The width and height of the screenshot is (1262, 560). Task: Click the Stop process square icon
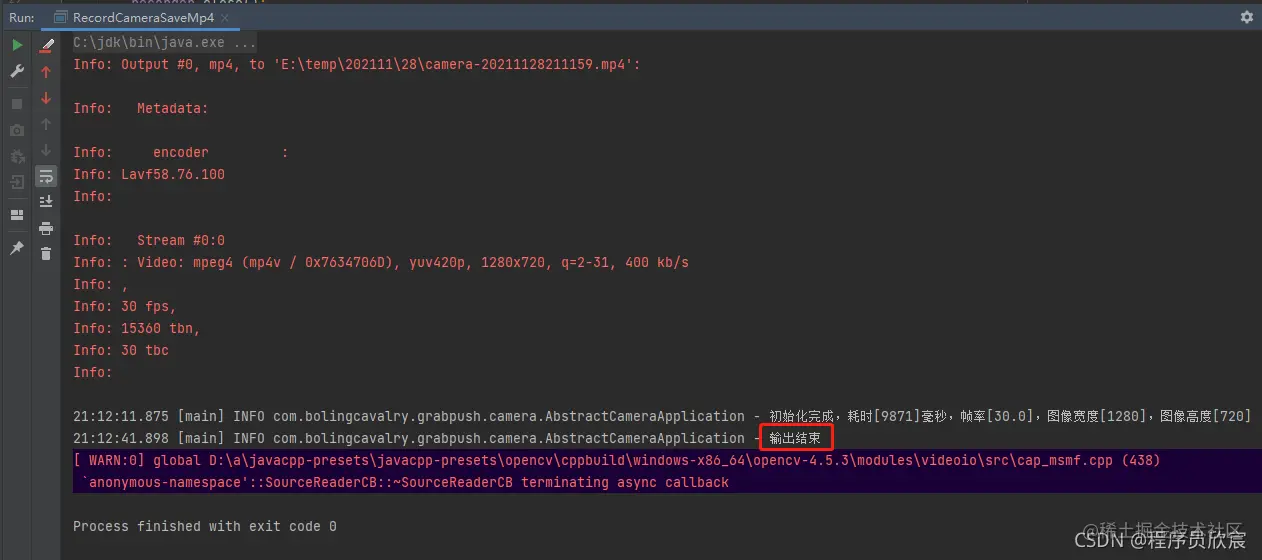(17, 104)
